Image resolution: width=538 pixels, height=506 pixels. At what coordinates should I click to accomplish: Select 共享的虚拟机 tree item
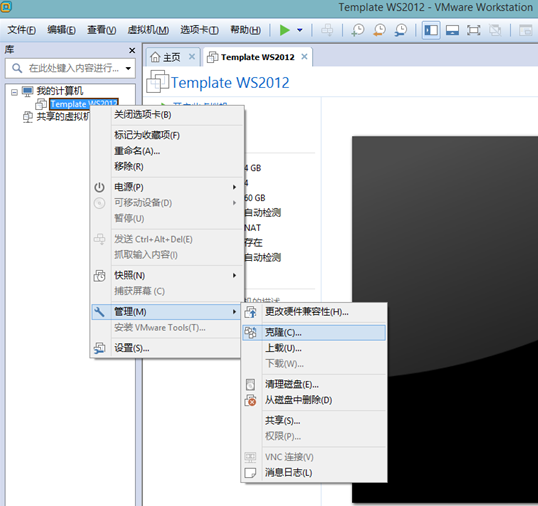[62, 117]
